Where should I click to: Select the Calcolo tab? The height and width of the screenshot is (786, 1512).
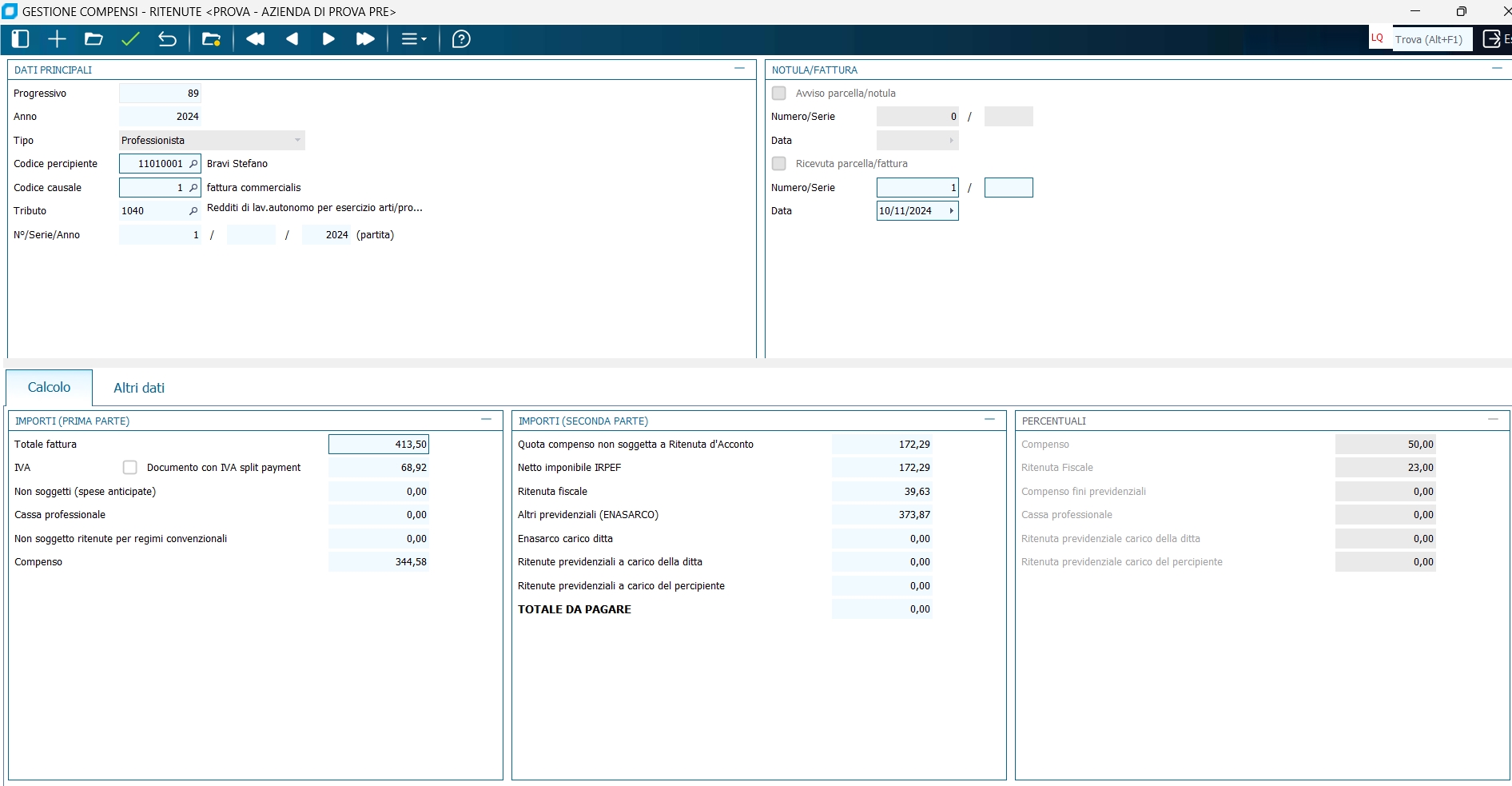(49, 388)
